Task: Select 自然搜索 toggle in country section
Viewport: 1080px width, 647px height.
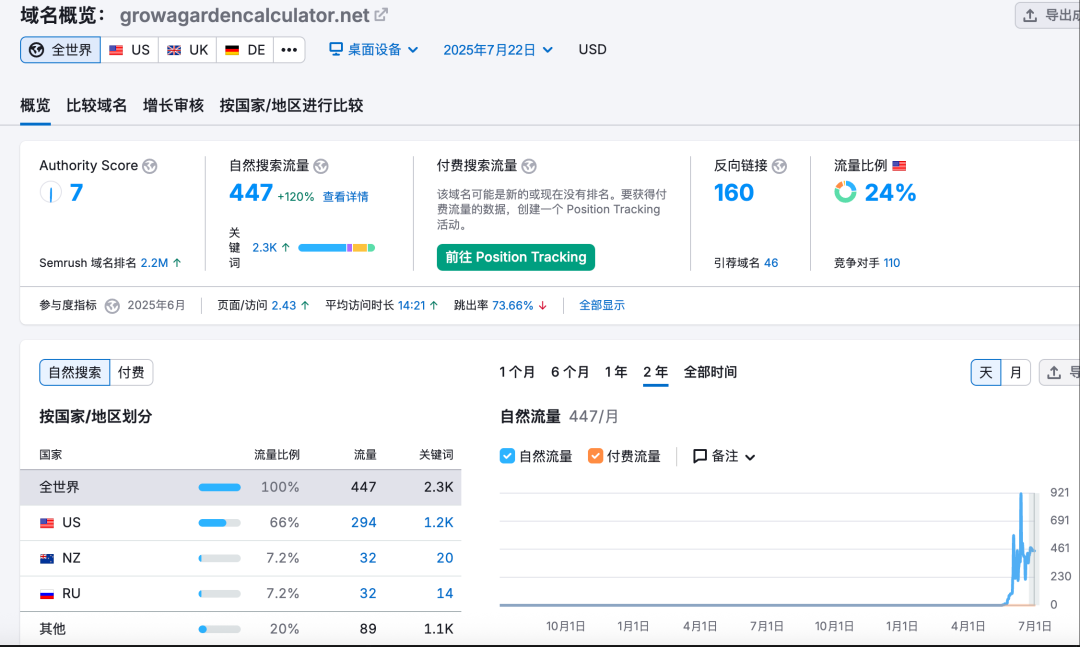Action: (74, 373)
